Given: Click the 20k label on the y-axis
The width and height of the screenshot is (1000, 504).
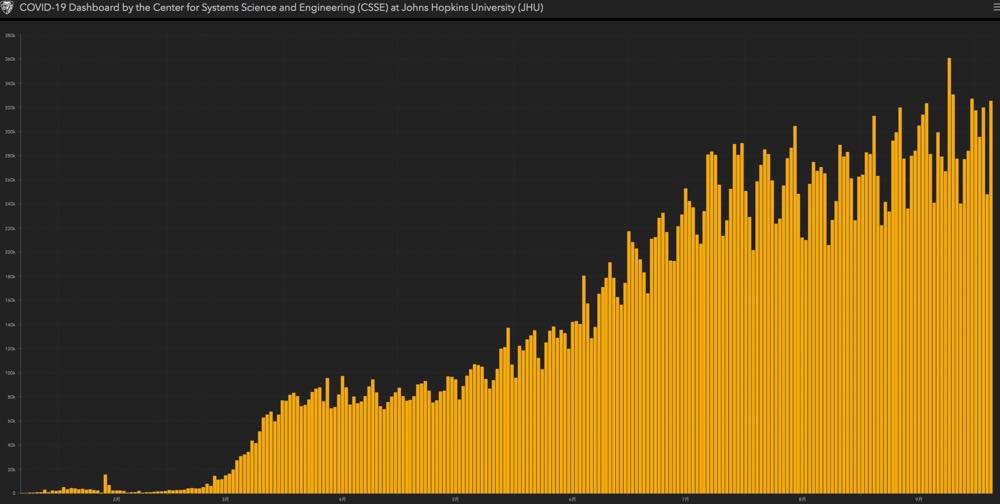Looking at the screenshot, I should [11, 469].
